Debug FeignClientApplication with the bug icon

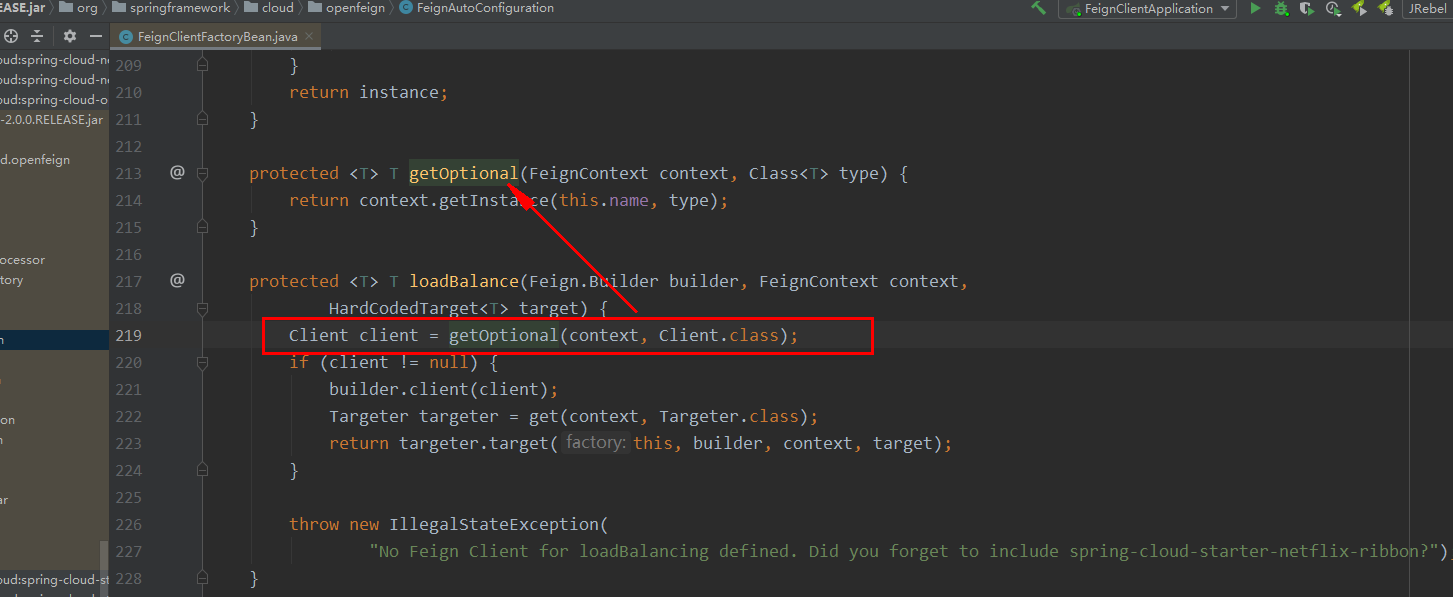point(1281,8)
